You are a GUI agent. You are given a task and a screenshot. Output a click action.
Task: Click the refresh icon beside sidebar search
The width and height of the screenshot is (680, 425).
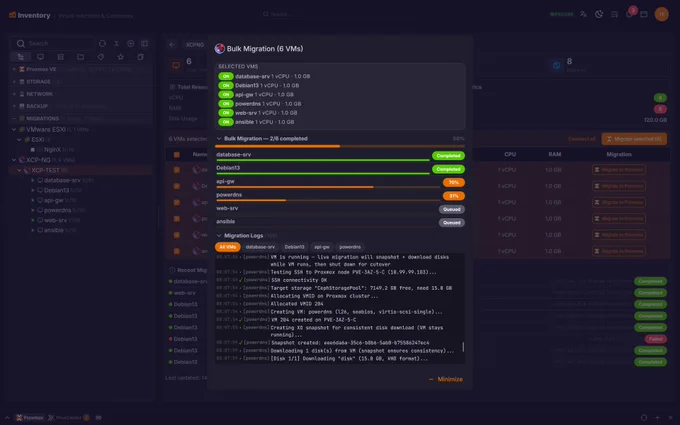tap(102, 43)
